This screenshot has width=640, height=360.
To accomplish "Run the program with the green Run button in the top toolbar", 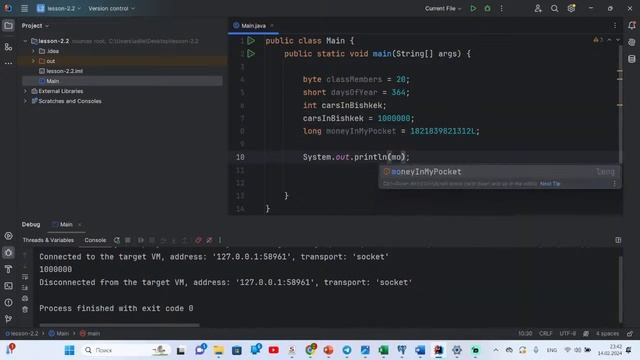I will pos(473,8).
